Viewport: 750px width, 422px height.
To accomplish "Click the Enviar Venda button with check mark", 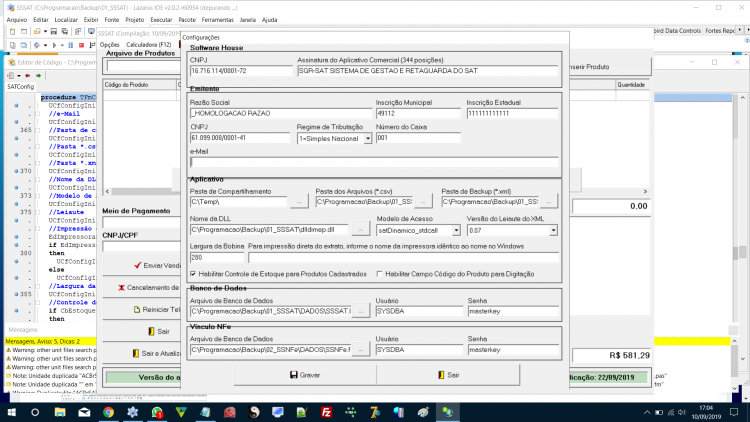I will [x=158, y=266].
